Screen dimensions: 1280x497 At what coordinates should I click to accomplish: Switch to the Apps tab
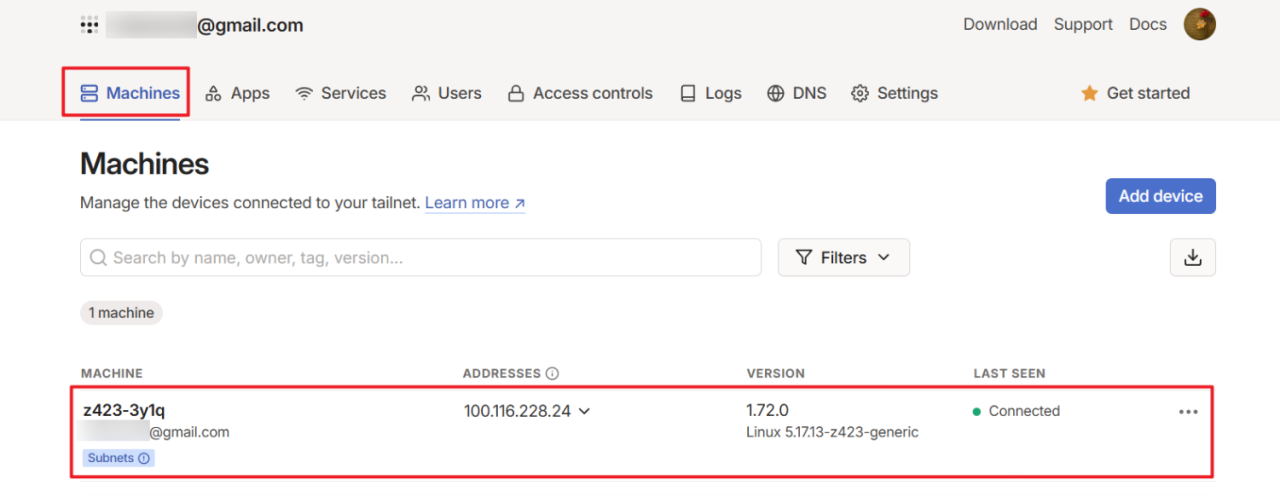click(x=237, y=94)
